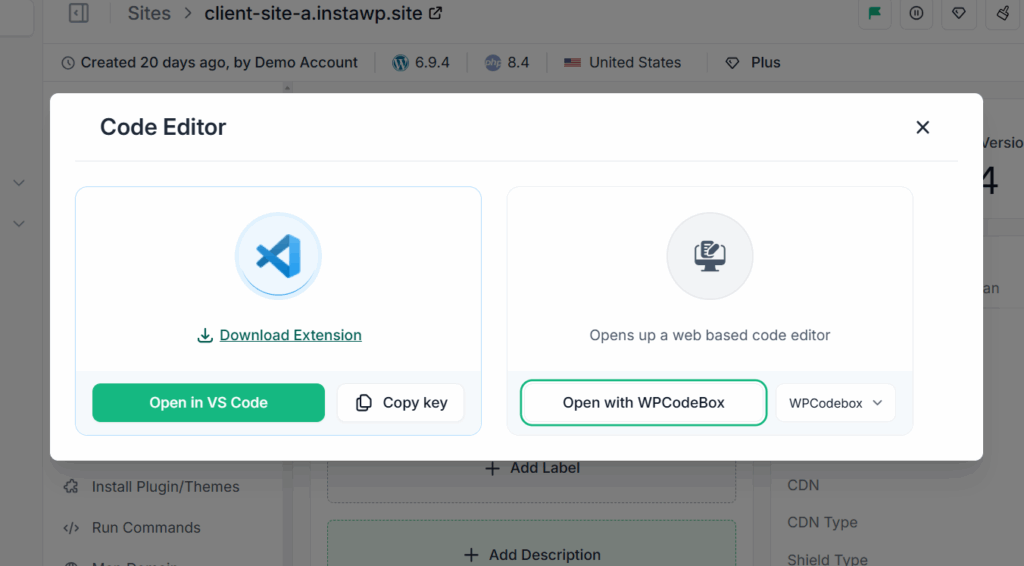This screenshot has height=566, width=1024.
Task: Expand the WPCodebox editor dropdown
Action: click(x=835, y=403)
